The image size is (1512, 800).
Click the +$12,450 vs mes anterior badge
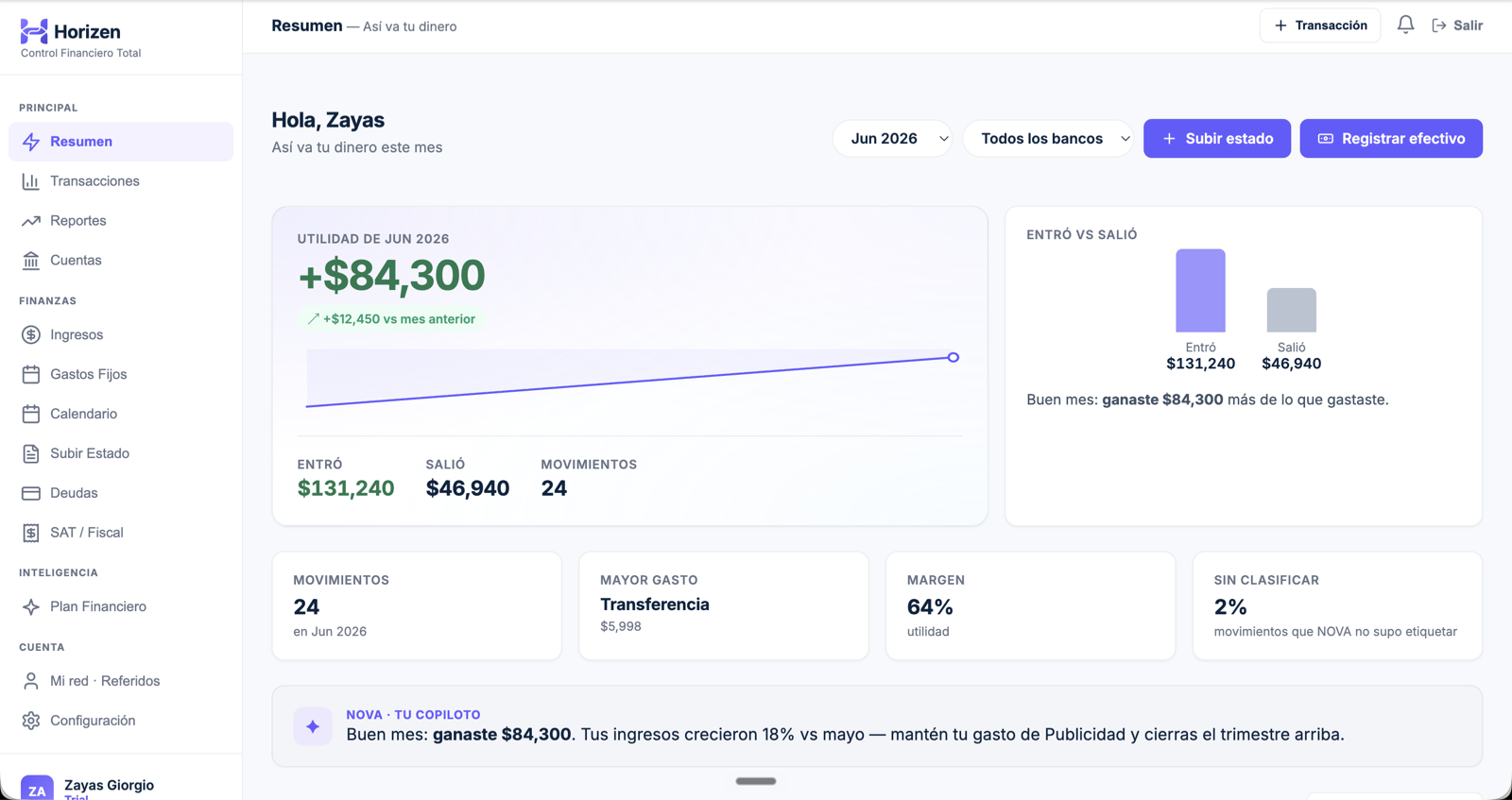(391, 319)
